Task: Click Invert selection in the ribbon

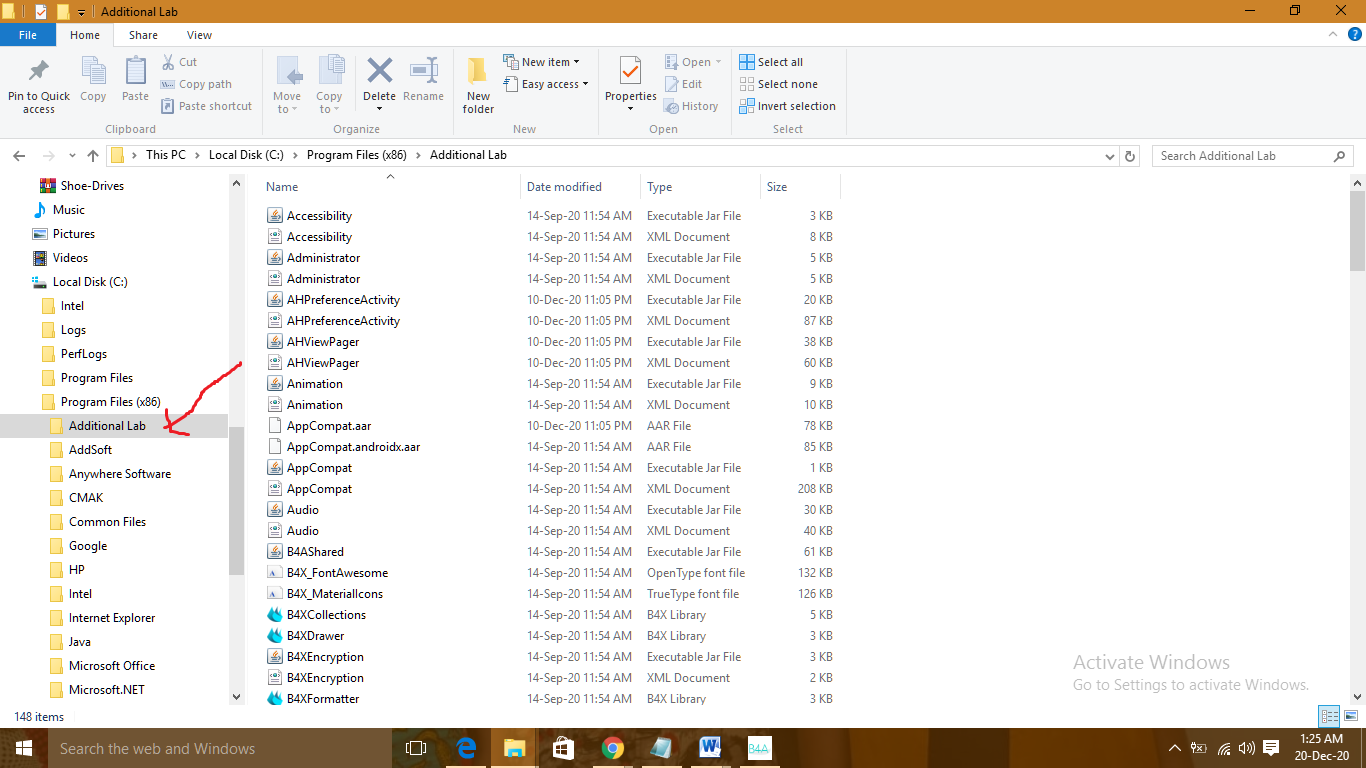Action: (x=787, y=106)
